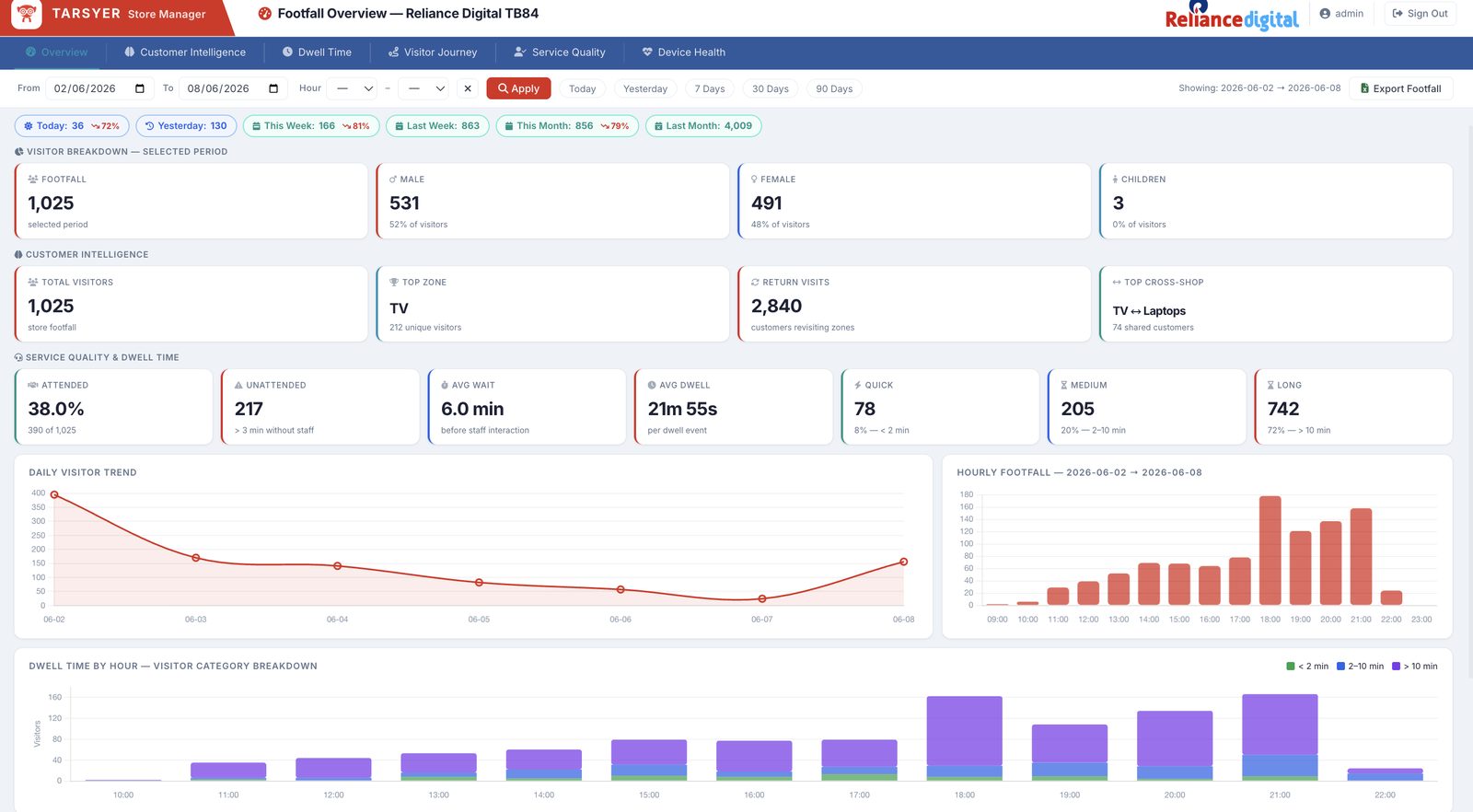Click the Avg Dwell 21m 55s value
1473x812 pixels.
point(682,409)
